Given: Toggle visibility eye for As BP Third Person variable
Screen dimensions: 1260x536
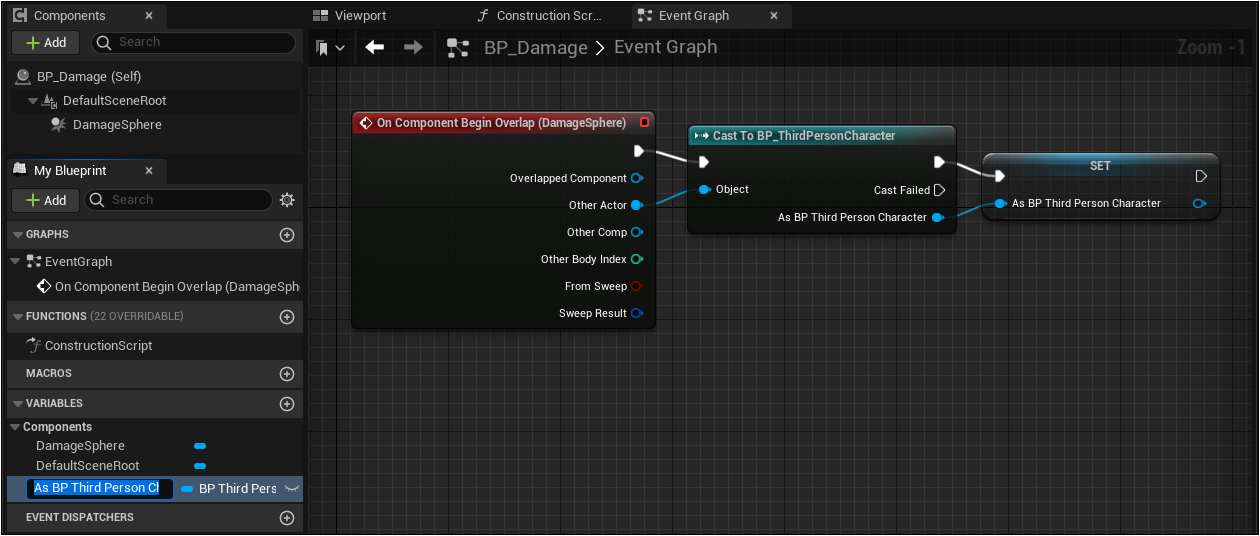Looking at the screenshot, I should [x=292, y=488].
